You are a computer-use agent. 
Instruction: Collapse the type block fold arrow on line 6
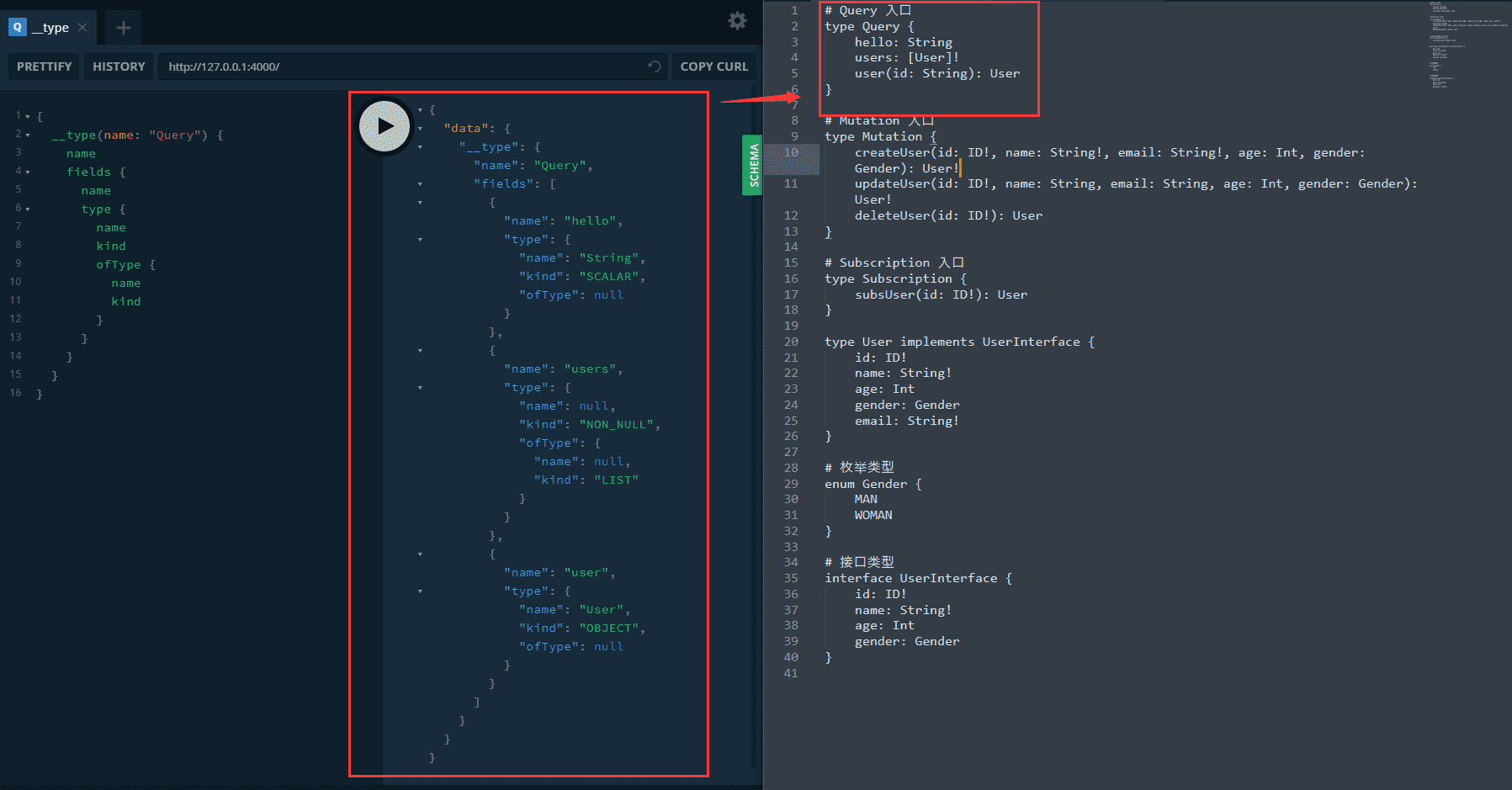click(28, 209)
